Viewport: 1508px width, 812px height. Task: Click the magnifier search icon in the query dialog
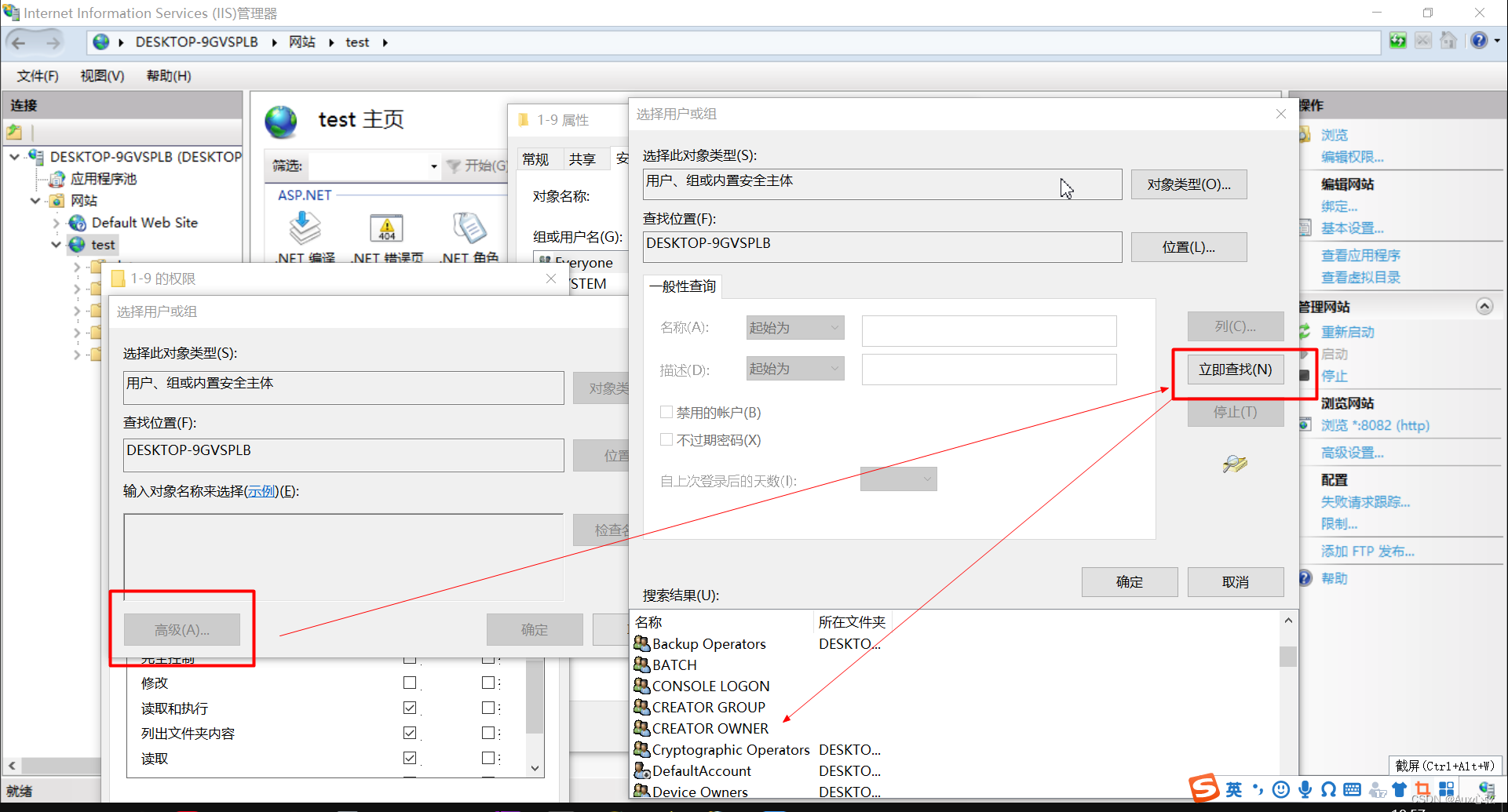(1235, 464)
